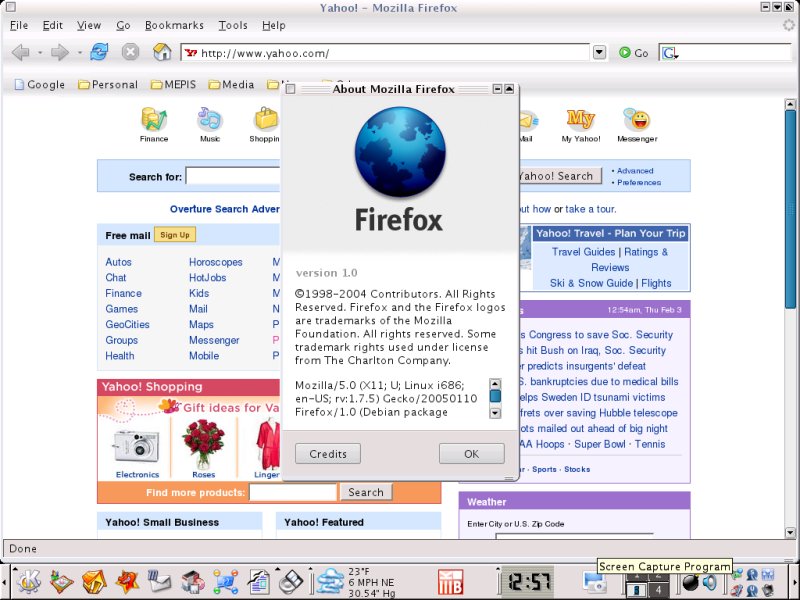Viewport: 800px width, 600px height.
Task: Open the Help menu
Action: 273,25
